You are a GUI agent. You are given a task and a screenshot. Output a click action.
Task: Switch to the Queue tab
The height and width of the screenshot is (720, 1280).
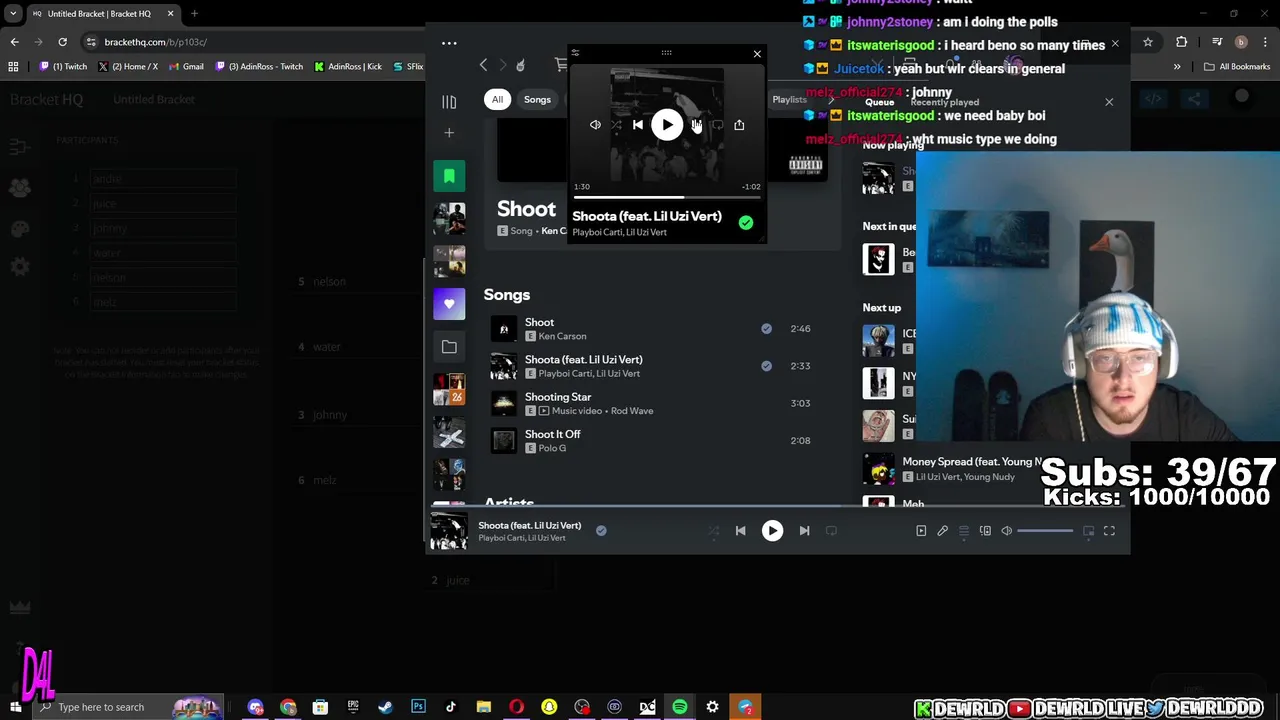coord(879,102)
